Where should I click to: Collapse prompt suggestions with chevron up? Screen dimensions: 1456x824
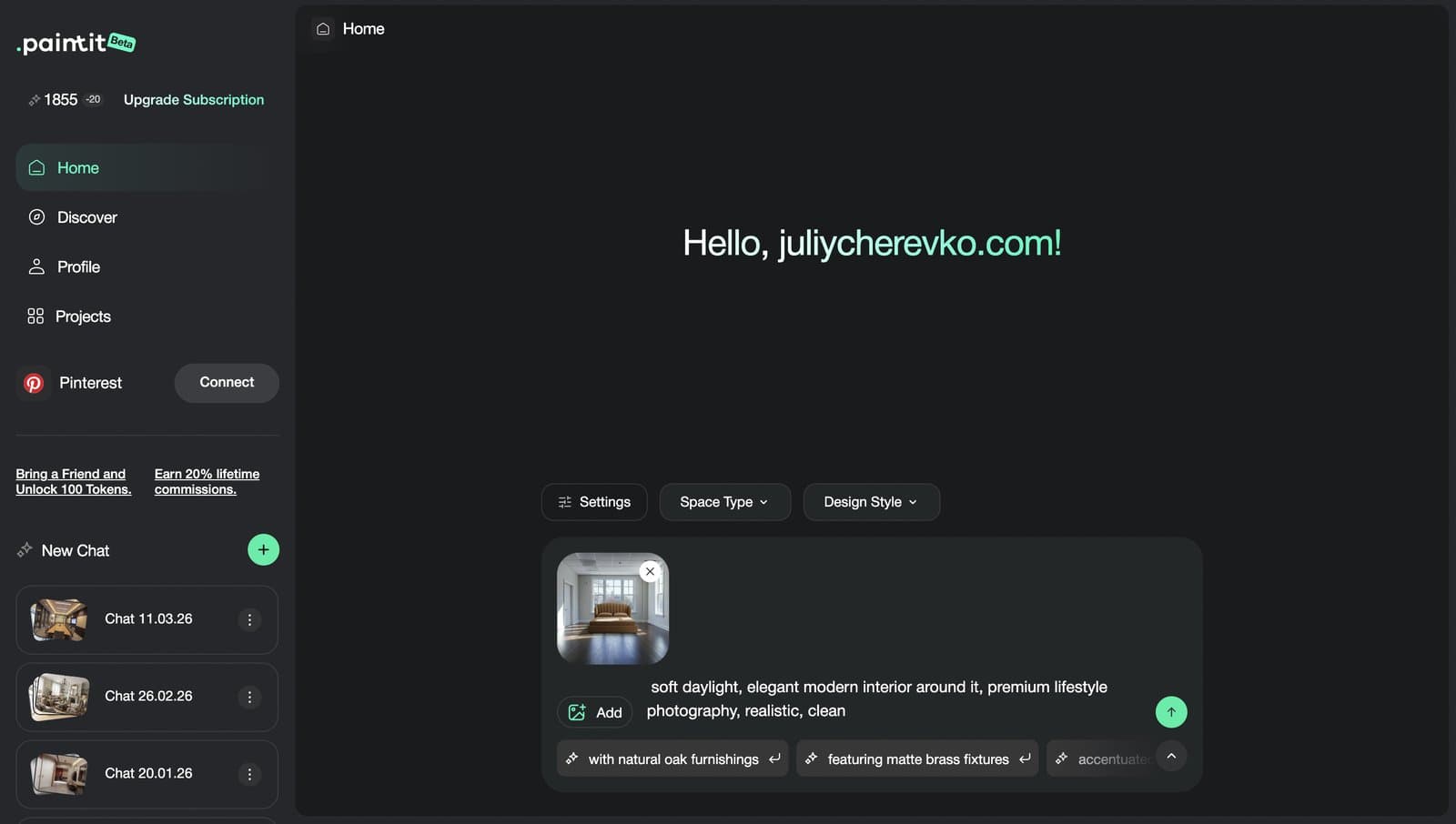click(1171, 757)
